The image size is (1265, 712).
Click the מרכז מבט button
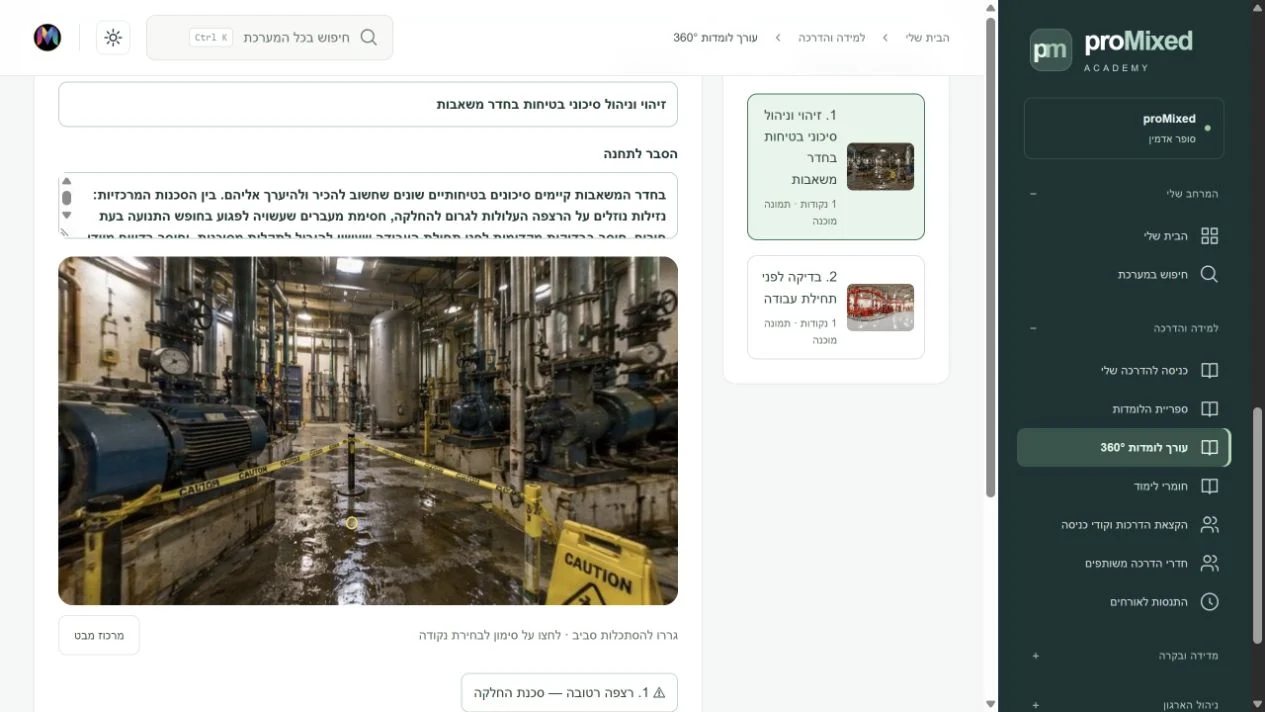(x=99, y=635)
